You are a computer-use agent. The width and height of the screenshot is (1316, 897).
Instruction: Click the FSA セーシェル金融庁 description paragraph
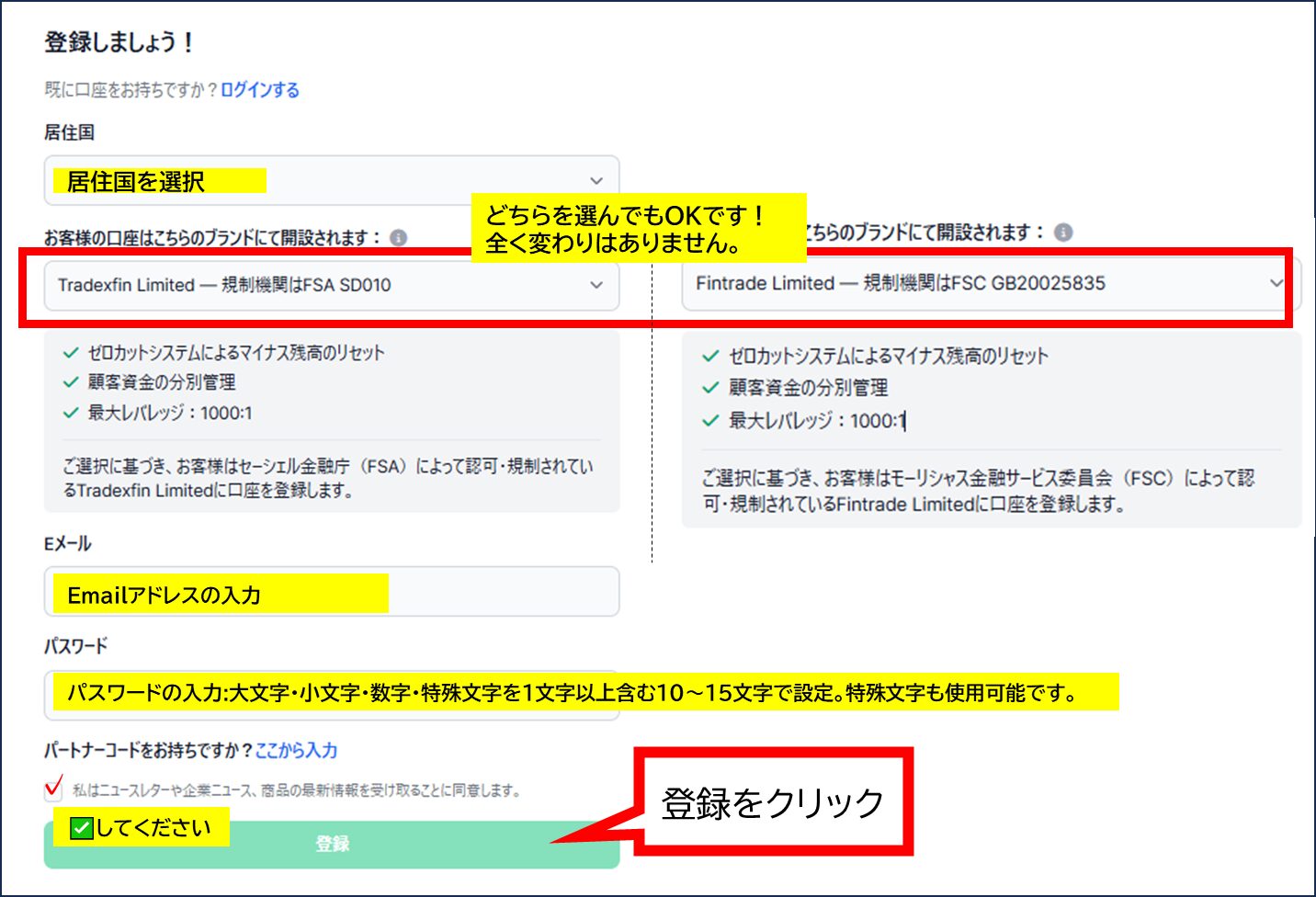(x=328, y=478)
